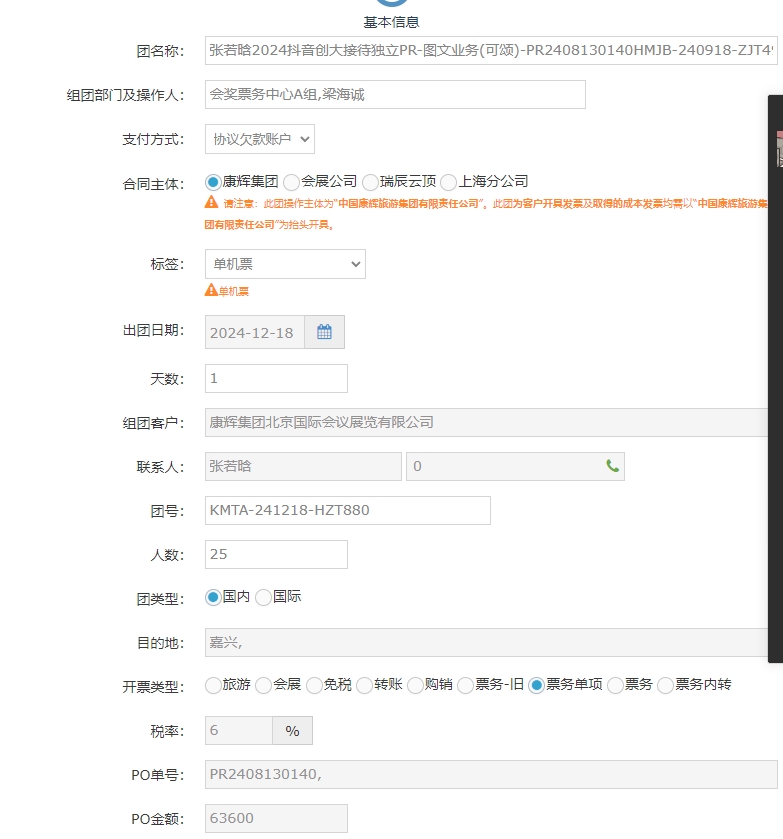Expand the 支付方式 payment method dropdown

click(x=260, y=139)
